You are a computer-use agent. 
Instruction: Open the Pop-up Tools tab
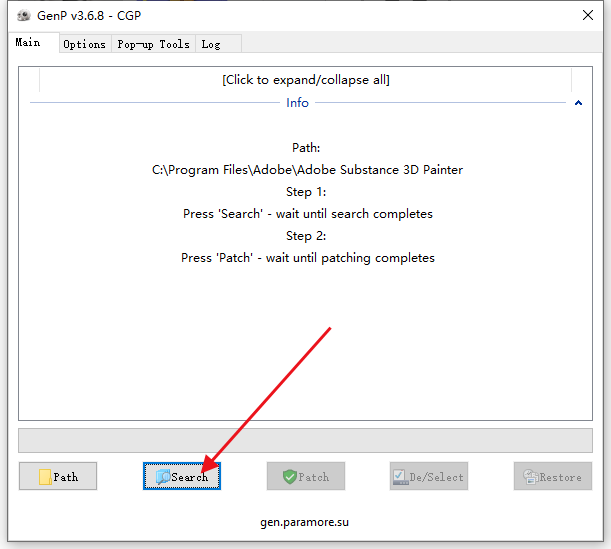click(x=154, y=44)
